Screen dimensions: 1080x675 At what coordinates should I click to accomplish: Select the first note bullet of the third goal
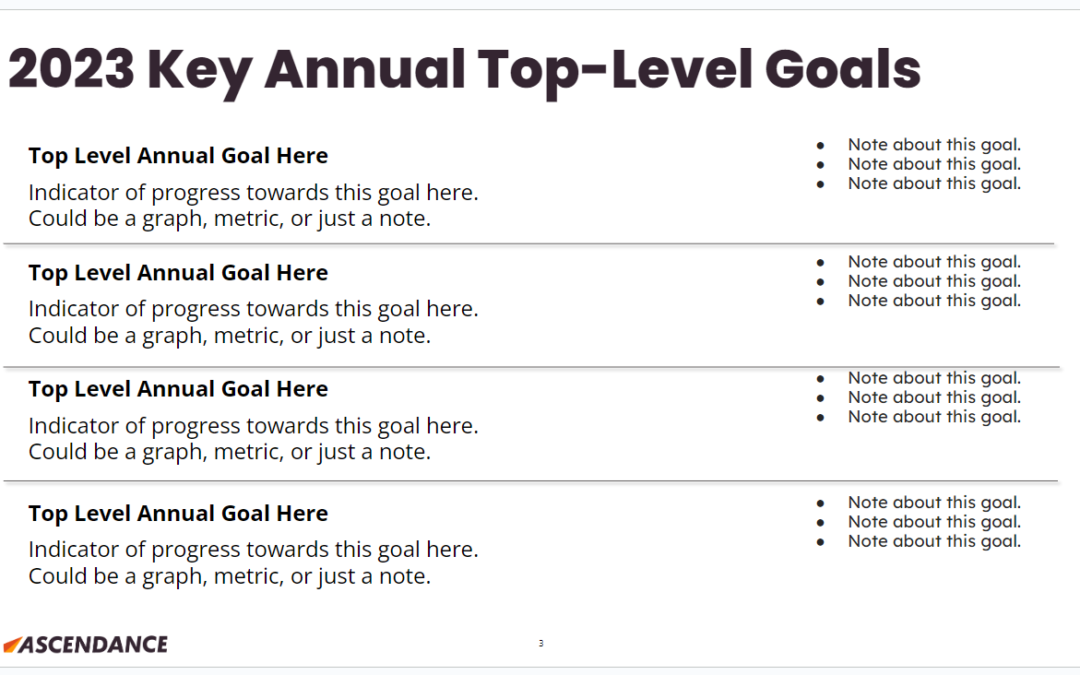pyautogui.click(x=933, y=378)
